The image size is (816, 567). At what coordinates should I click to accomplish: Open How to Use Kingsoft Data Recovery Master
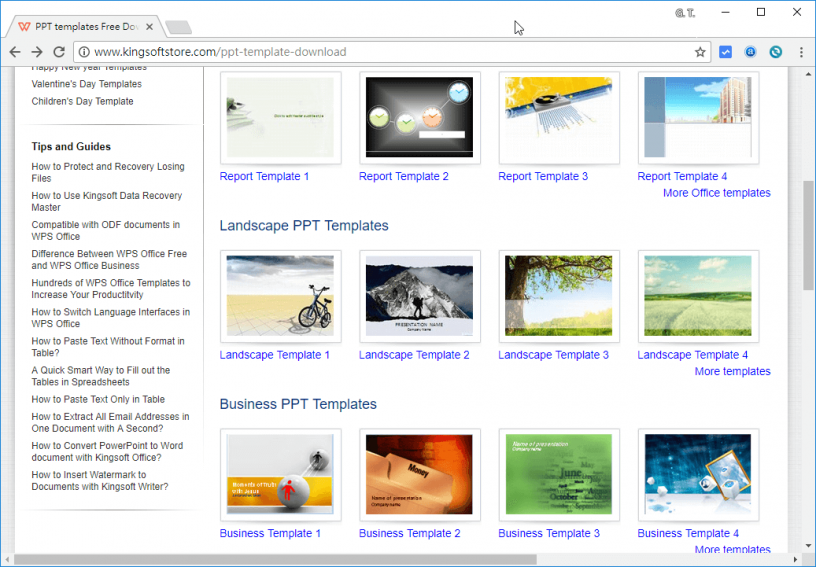[x=107, y=201]
